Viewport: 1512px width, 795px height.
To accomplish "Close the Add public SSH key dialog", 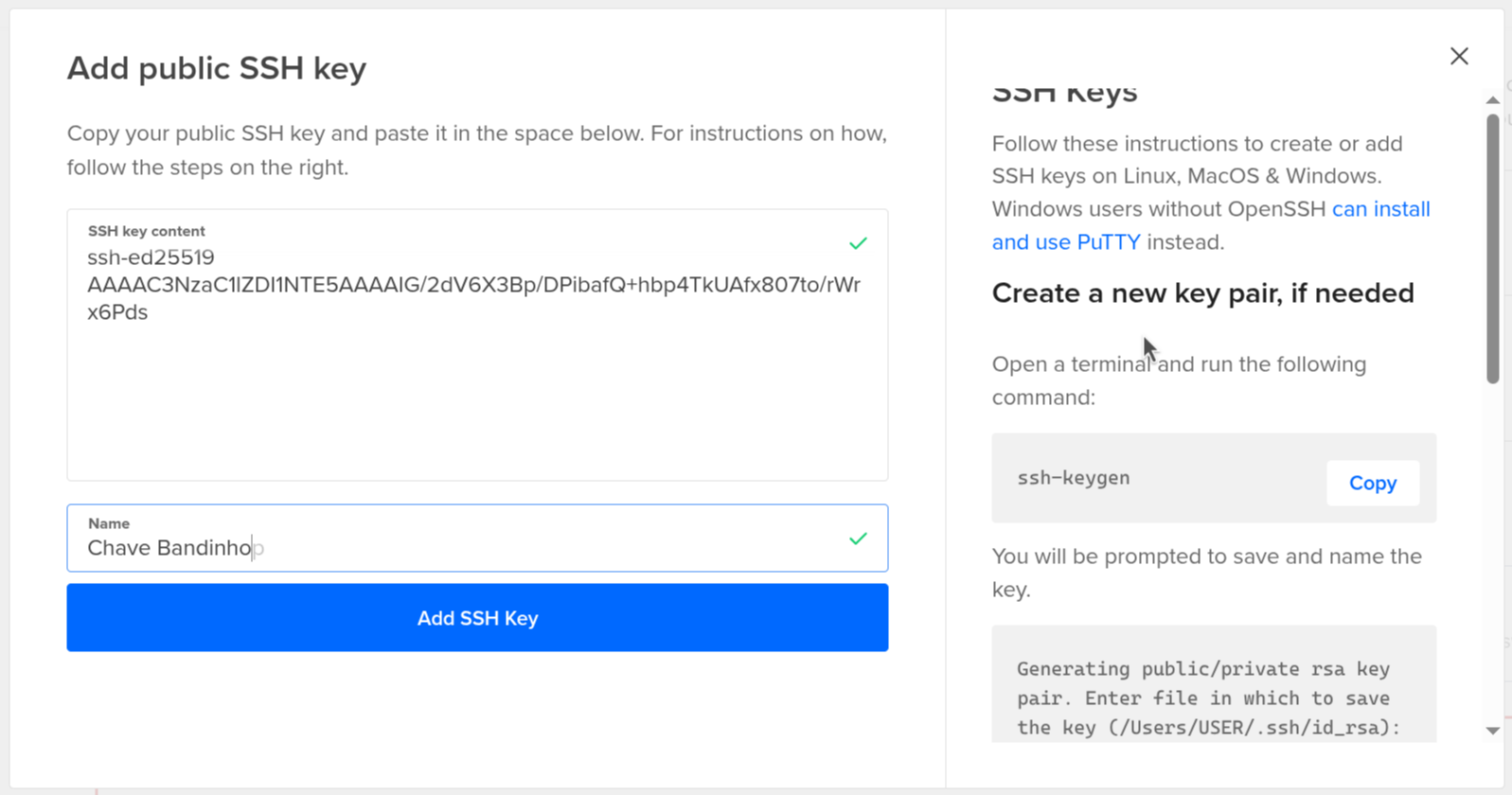I will click(x=1459, y=57).
